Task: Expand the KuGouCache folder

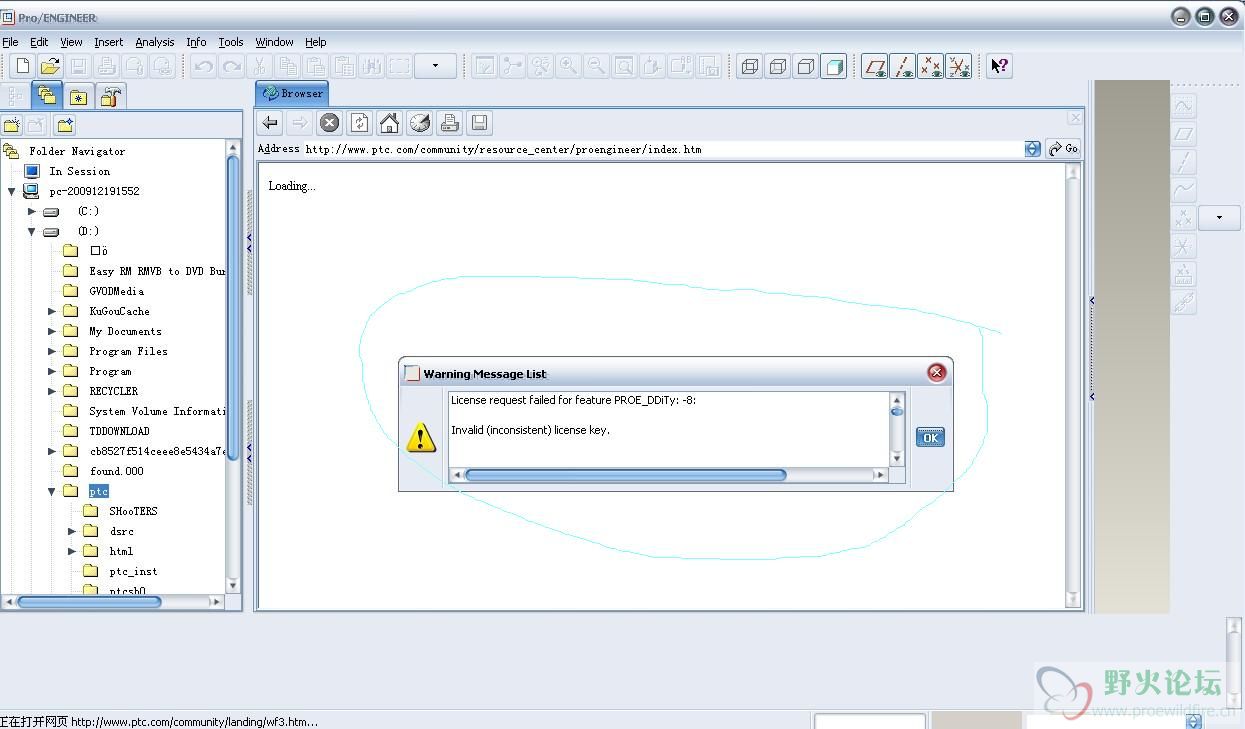Action: (x=52, y=311)
